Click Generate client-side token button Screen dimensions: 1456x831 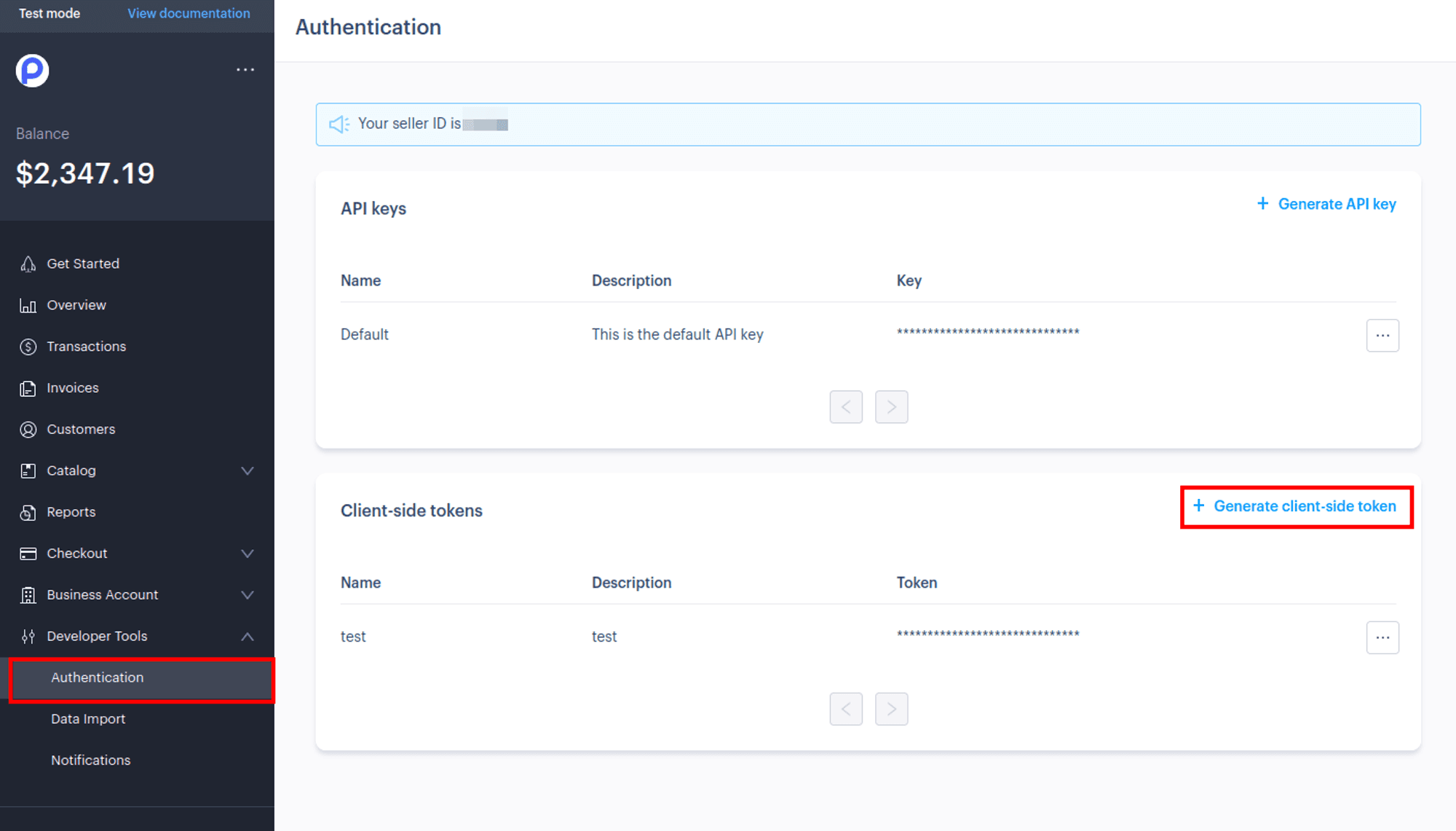pyautogui.click(x=1296, y=506)
